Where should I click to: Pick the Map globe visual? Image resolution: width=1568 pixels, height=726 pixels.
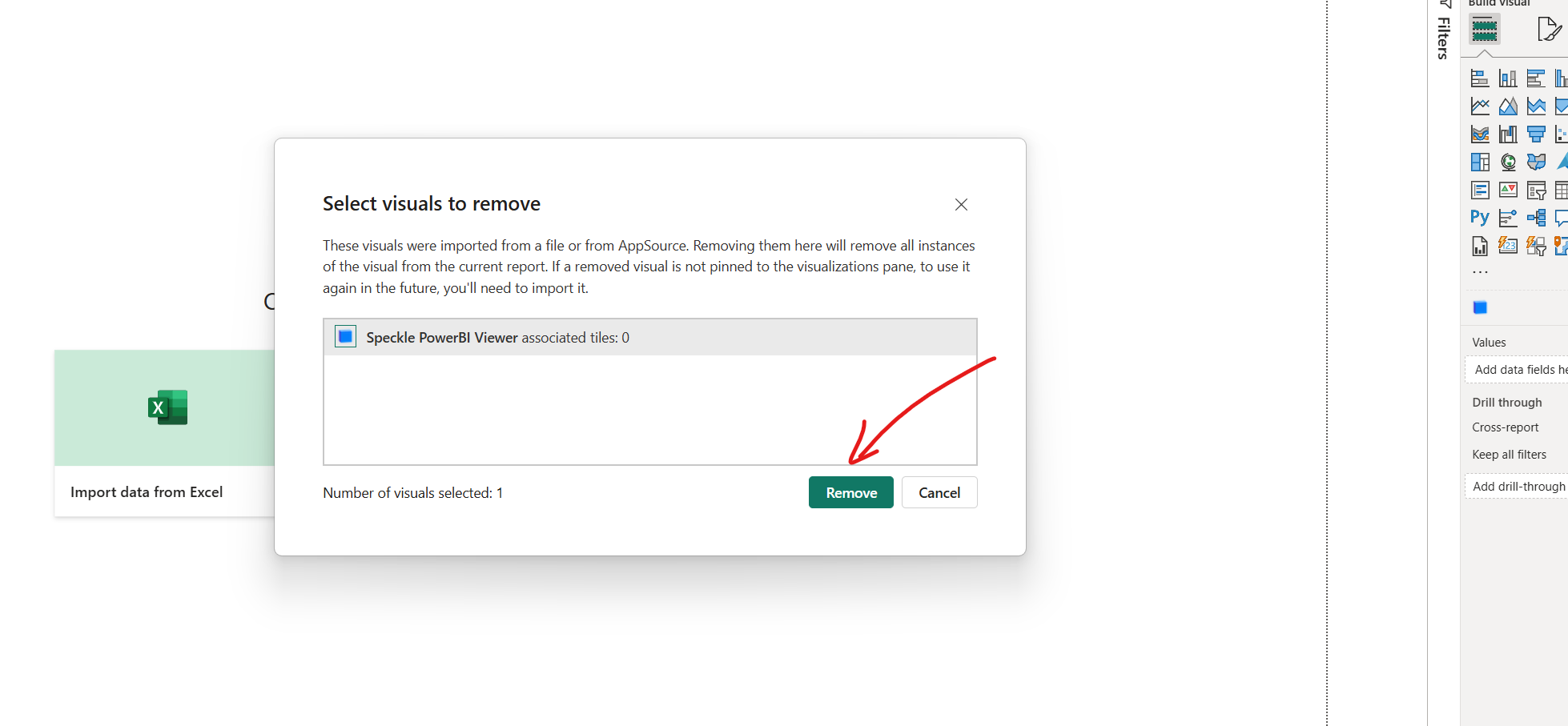pos(1508,162)
